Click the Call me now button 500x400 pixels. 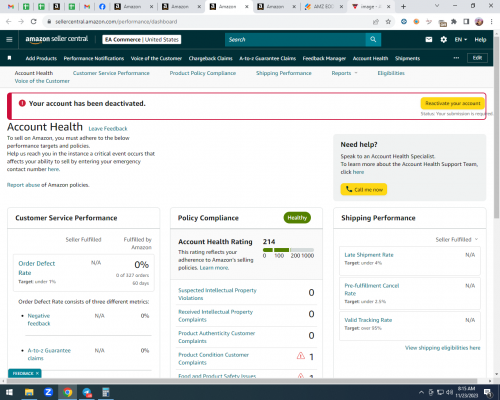pos(364,189)
